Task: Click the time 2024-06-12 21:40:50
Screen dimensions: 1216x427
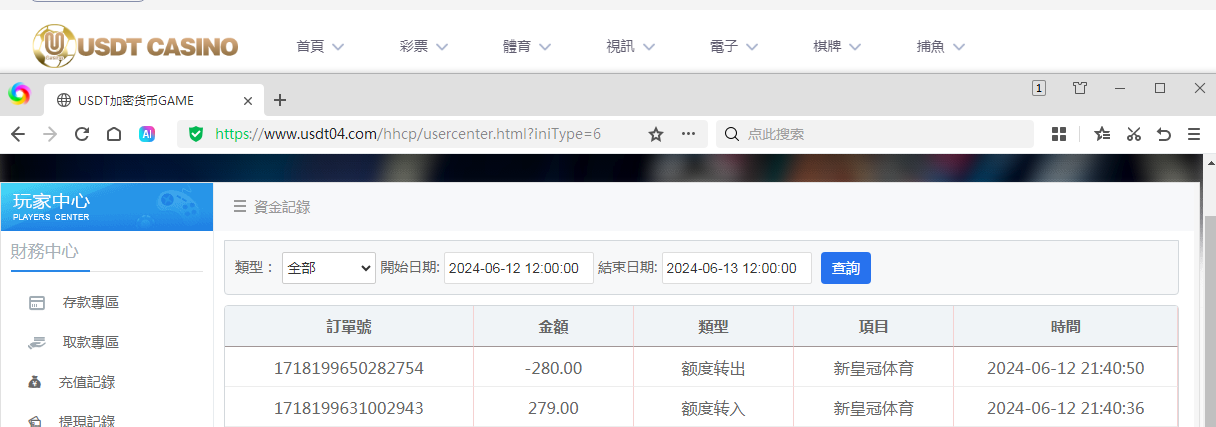Action: 1065,368
